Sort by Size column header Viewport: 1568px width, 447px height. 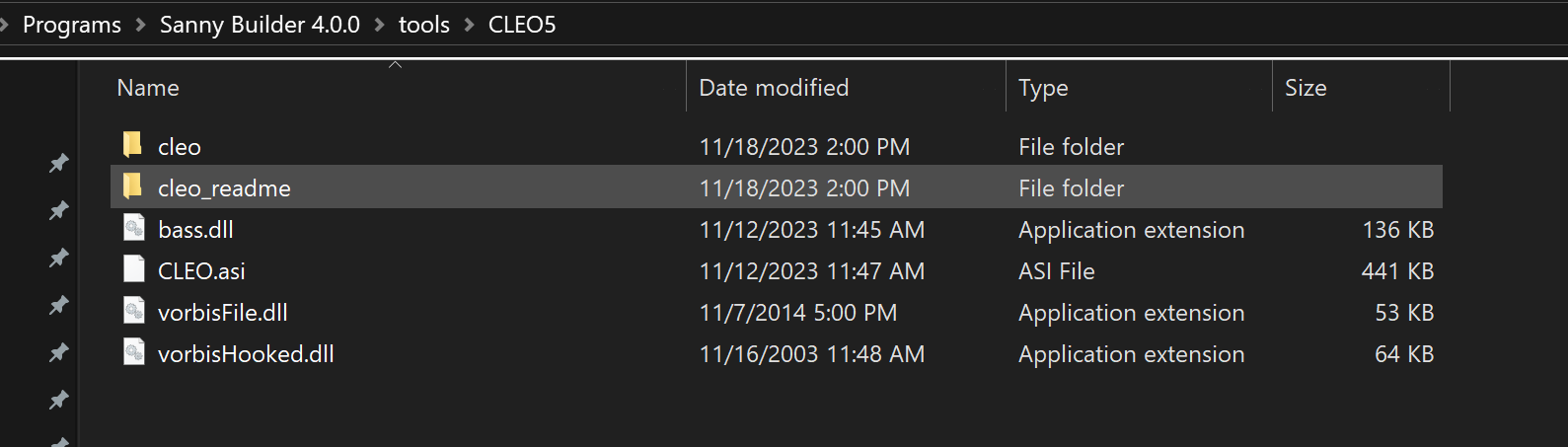pyautogui.click(x=1306, y=88)
